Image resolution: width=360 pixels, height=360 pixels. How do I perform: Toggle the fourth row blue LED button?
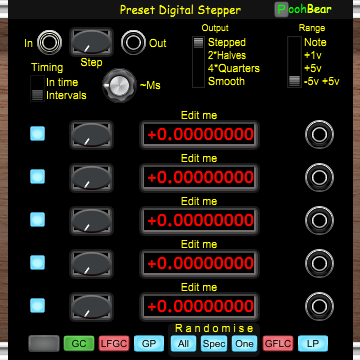[x=37, y=262]
